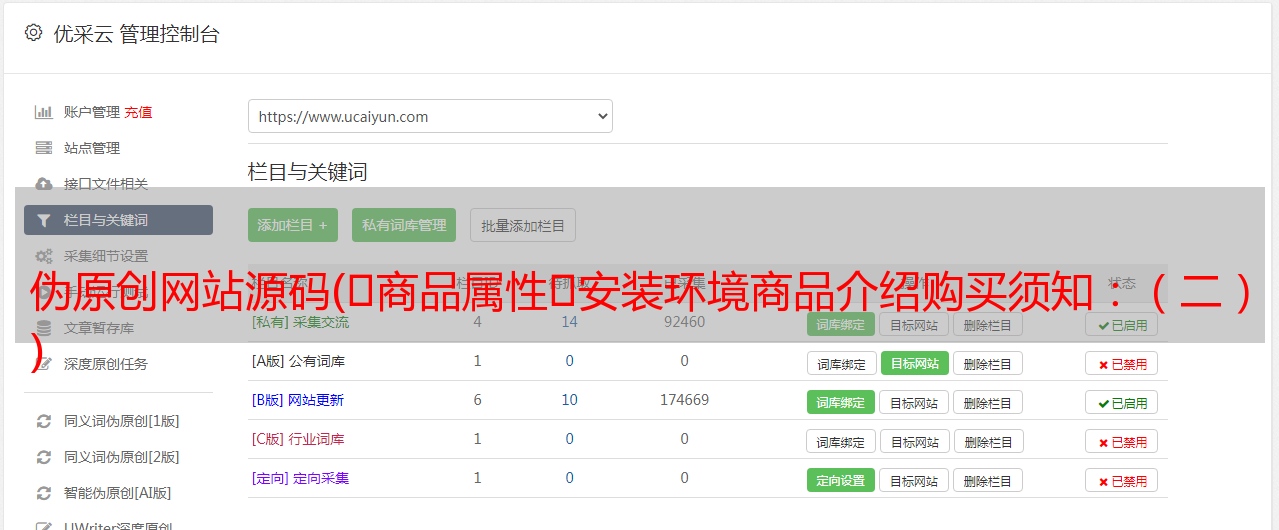Toggle the 已禁用 status of 公有词库
The width and height of the screenshot is (1279, 530).
[x=1121, y=364]
